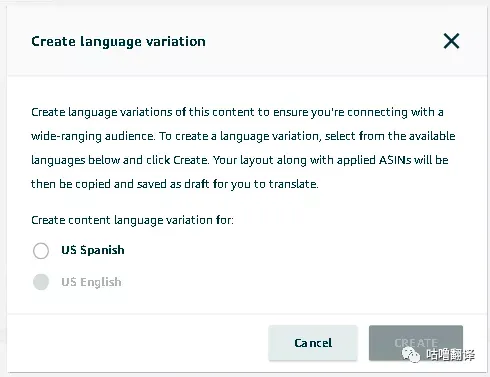Screen dimensions: 490x377
Task: Click the disabled US English radio button
Action: pyautogui.click(x=41, y=282)
